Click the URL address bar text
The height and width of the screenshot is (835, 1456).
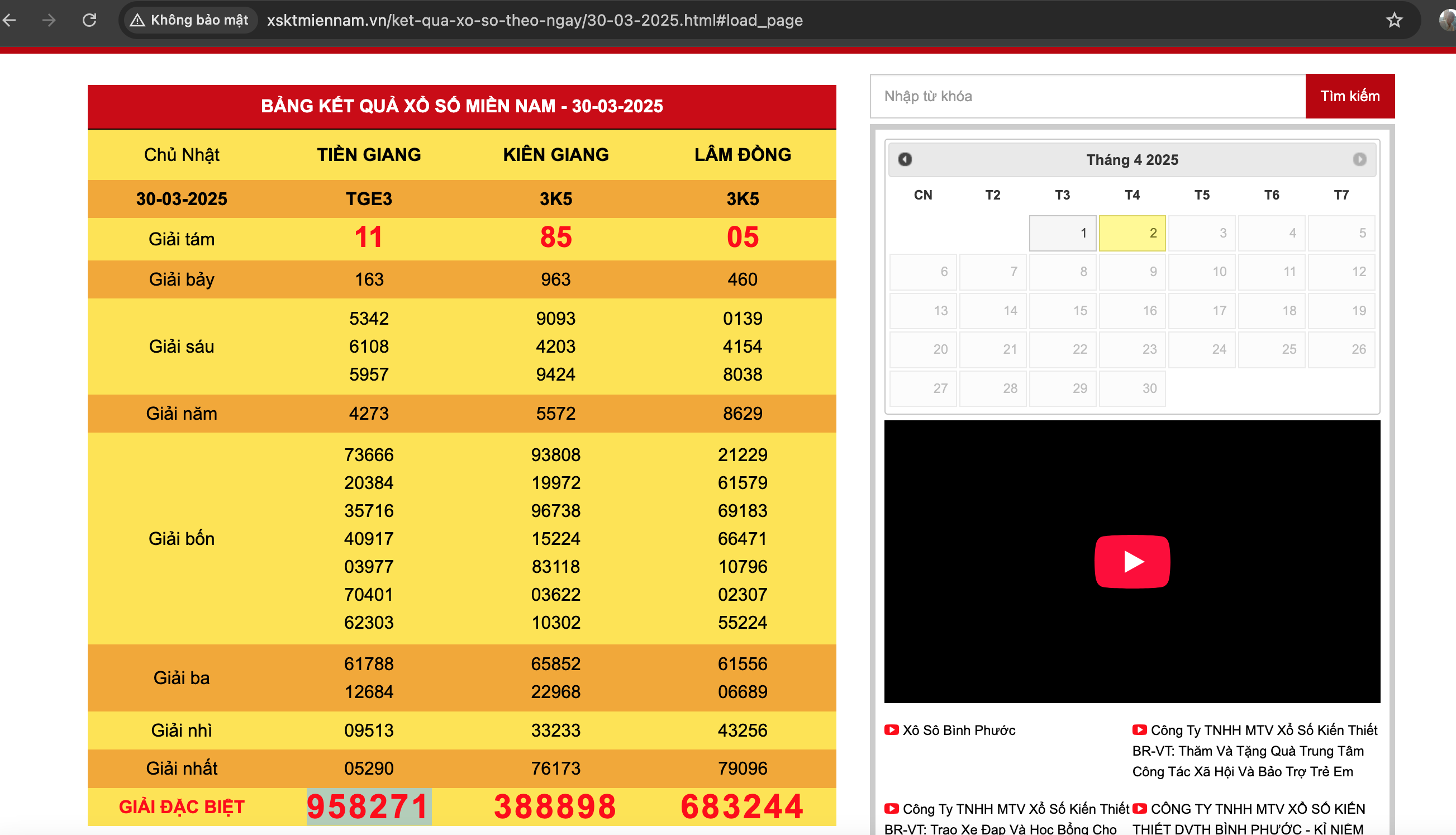click(x=534, y=21)
